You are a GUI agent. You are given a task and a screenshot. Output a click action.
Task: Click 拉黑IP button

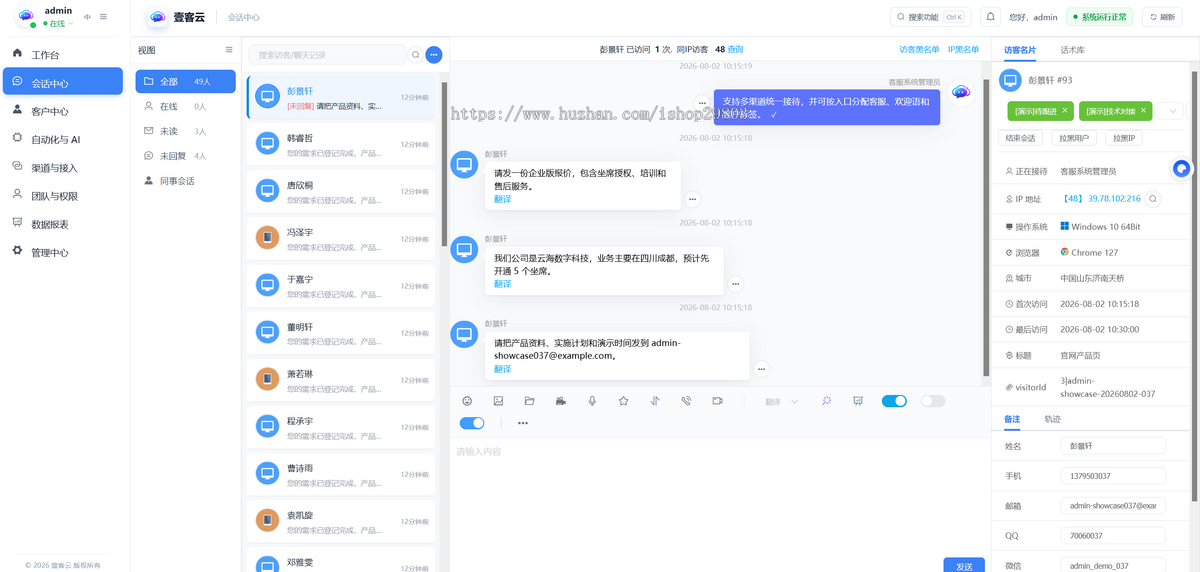(1126, 137)
